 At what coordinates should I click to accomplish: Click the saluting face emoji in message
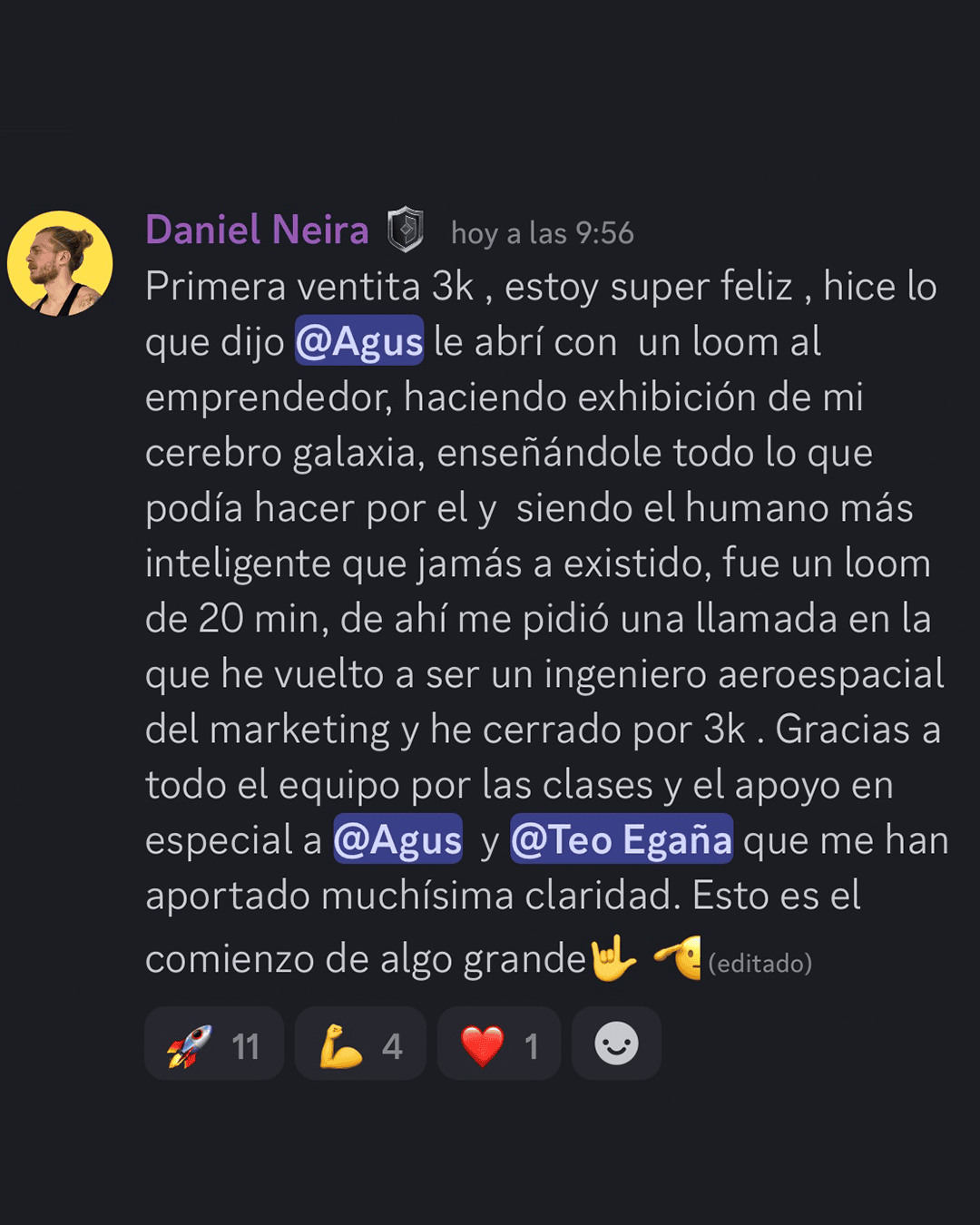(678, 958)
